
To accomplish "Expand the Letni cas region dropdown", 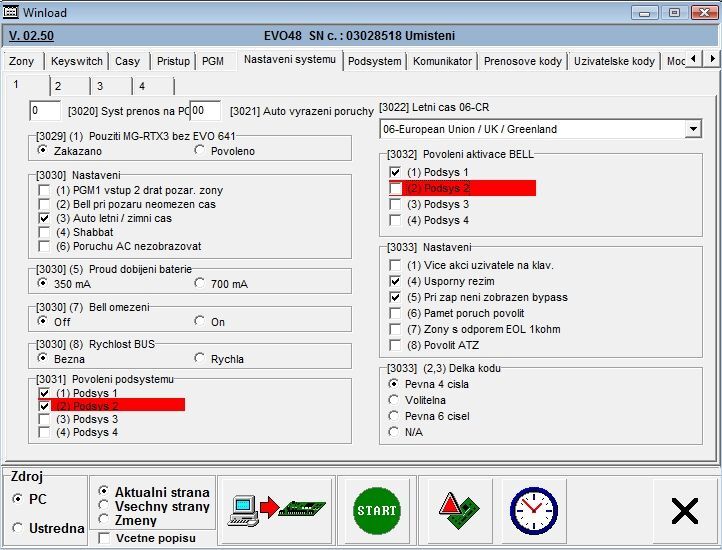I will 693,129.
